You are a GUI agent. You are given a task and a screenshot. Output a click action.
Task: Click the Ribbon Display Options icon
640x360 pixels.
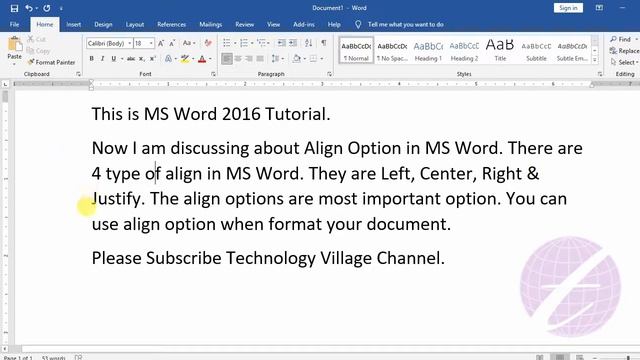pos(599,8)
